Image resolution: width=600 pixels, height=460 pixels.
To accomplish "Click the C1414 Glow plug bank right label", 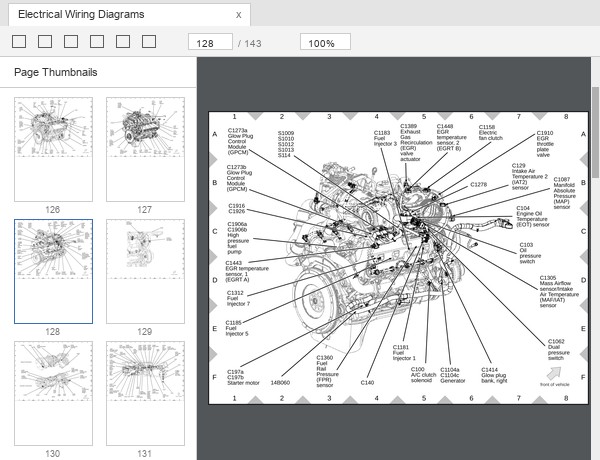I will (x=494, y=375).
